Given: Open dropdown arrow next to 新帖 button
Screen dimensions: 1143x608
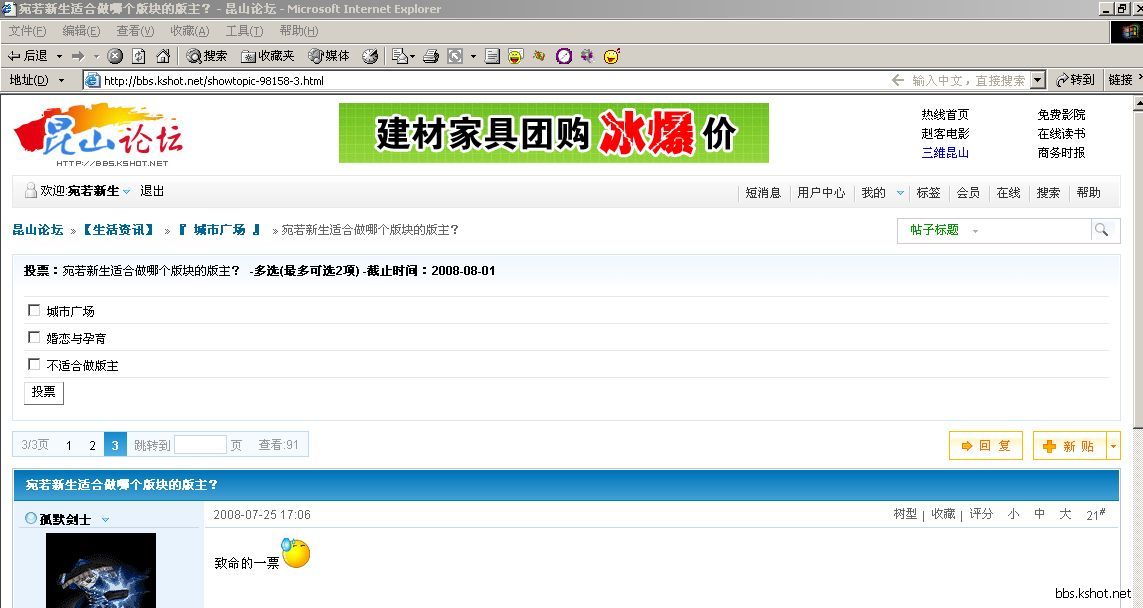Looking at the screenshot, I should point(1114,446).
